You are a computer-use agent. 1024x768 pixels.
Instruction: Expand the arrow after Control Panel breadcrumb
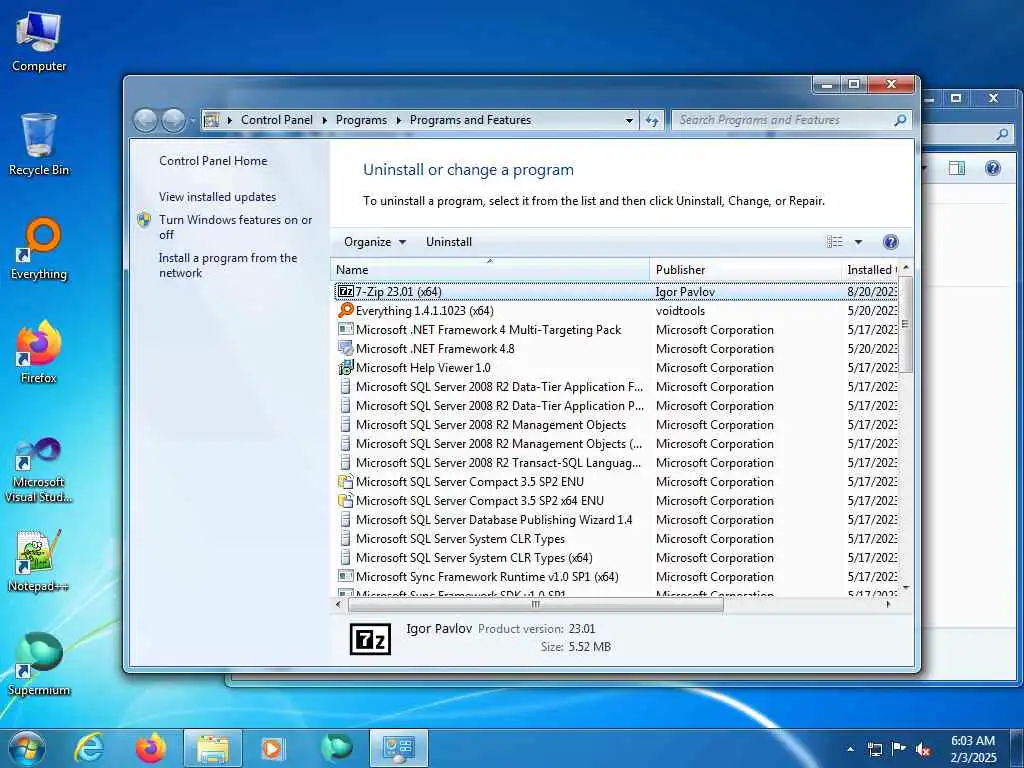point(325,120)
